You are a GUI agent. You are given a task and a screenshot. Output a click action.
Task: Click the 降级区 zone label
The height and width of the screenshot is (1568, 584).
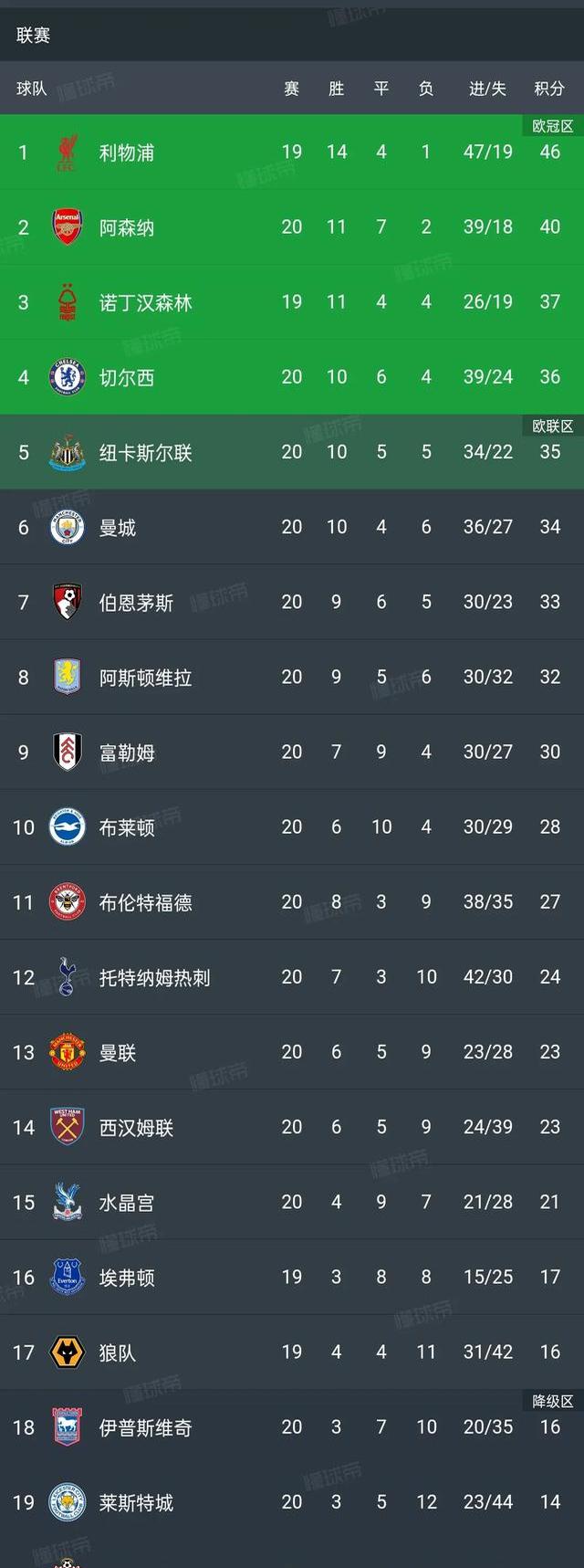click(x=552, y=1401)
